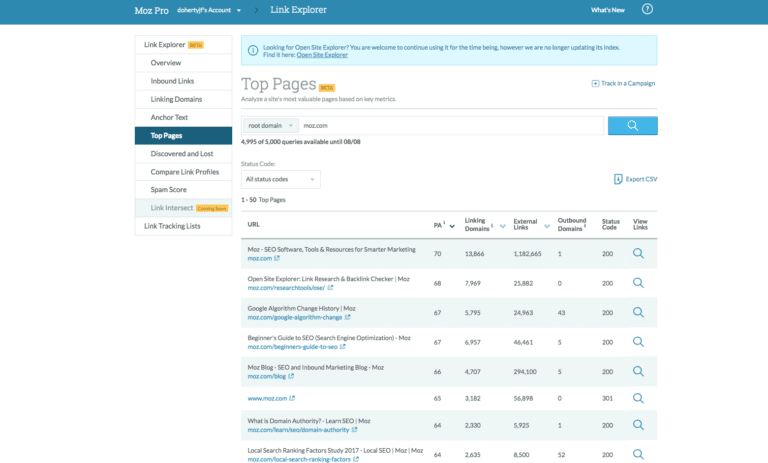View links for Google Algorithm Change History row
Screen dimensions: 768x463
[x=638, y=312]
